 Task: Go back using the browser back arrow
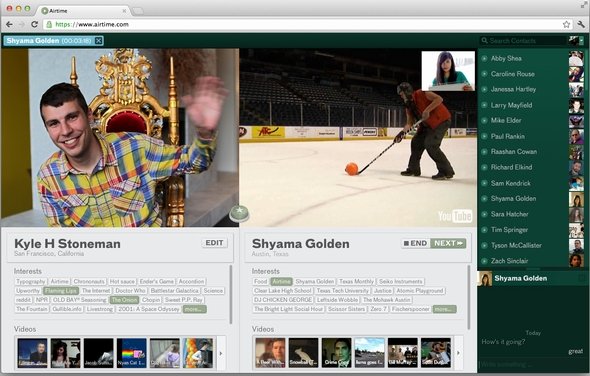(9, 24)
